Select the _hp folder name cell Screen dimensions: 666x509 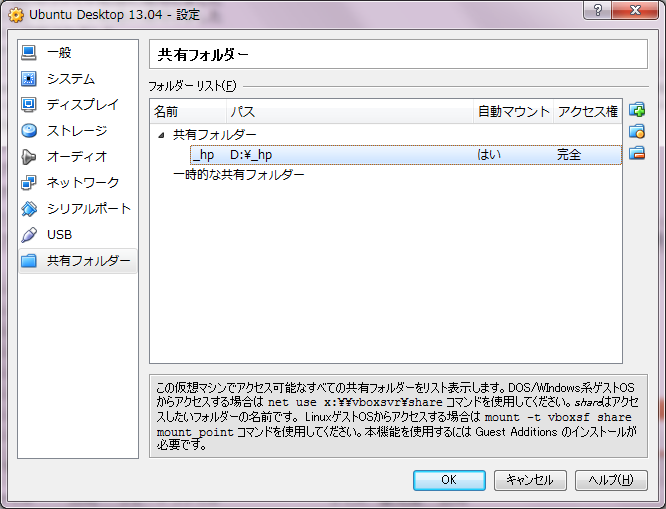coord(203,155)
